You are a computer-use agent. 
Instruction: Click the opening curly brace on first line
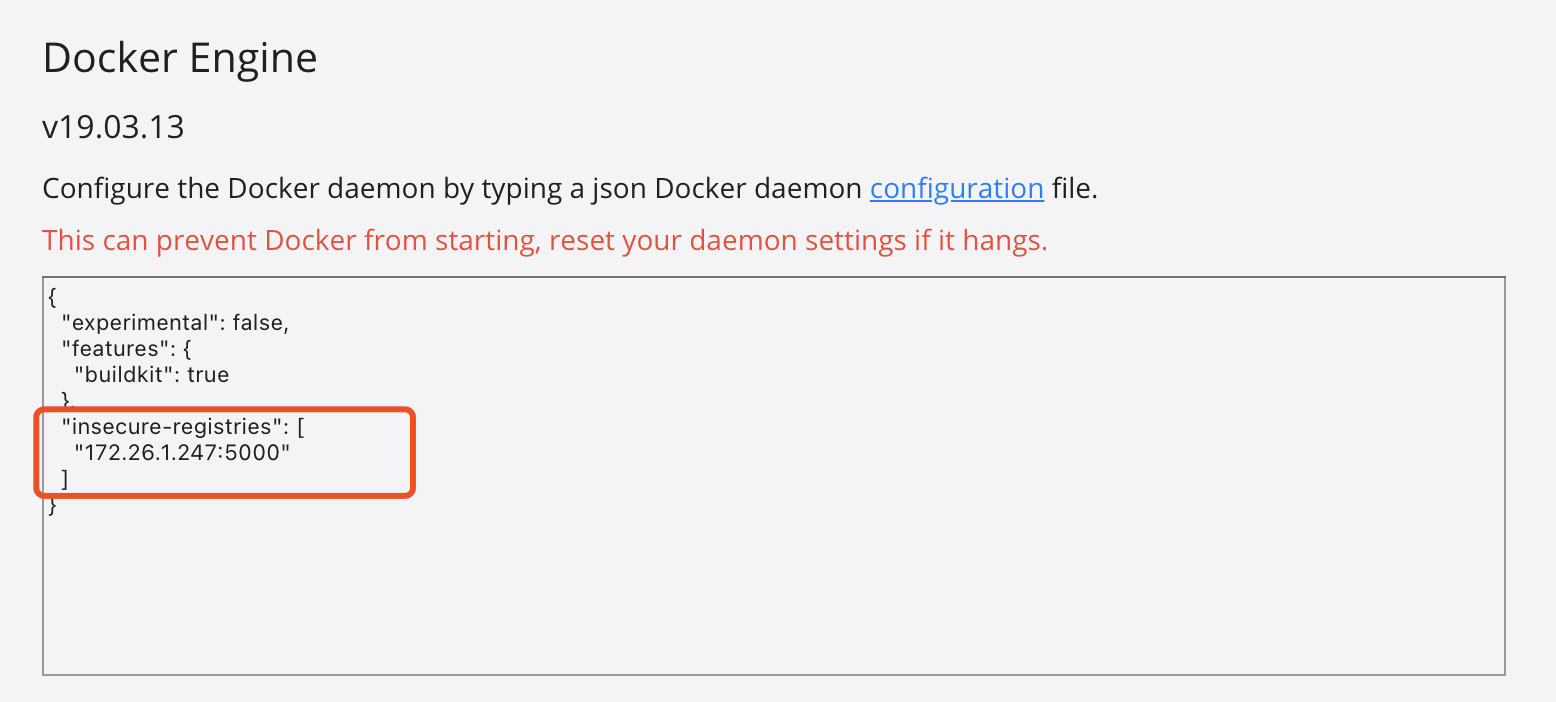tap(51, 298)
